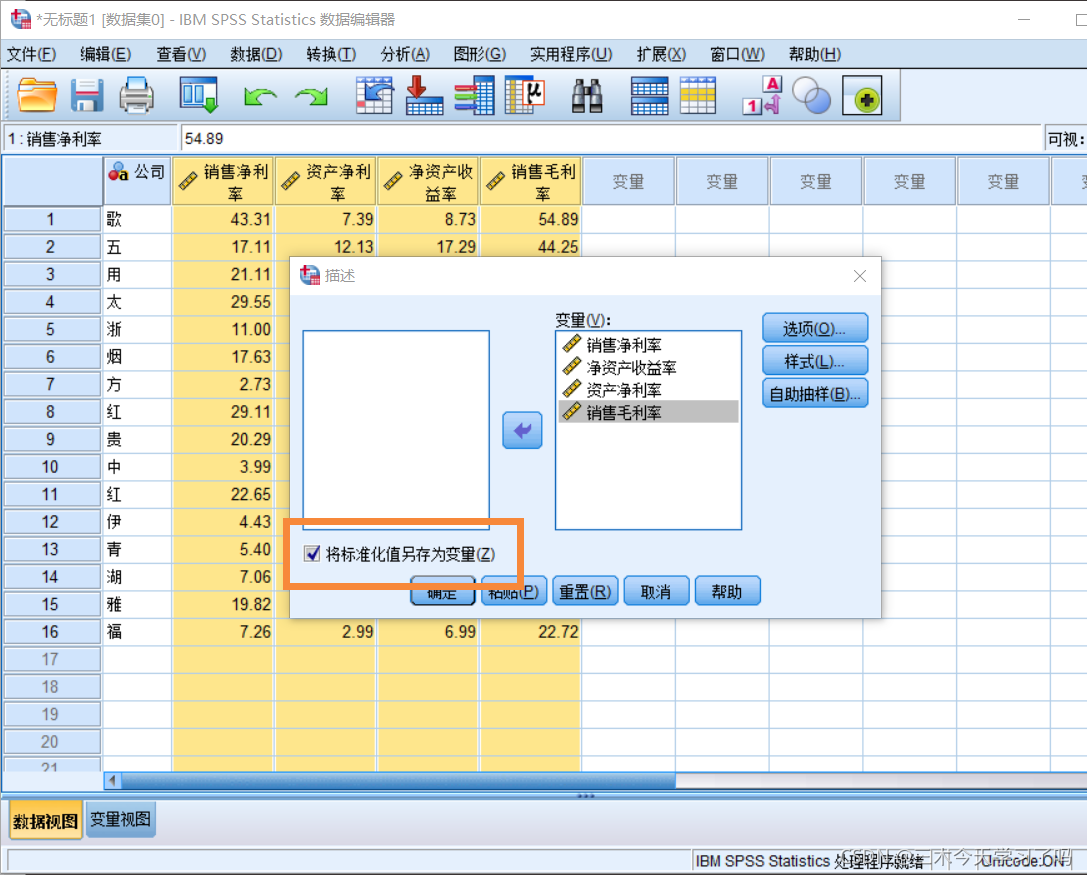Save the dataset with the floppy disk icon
This screenshot has width=1087, height=875.
click(x=87, y=95)
